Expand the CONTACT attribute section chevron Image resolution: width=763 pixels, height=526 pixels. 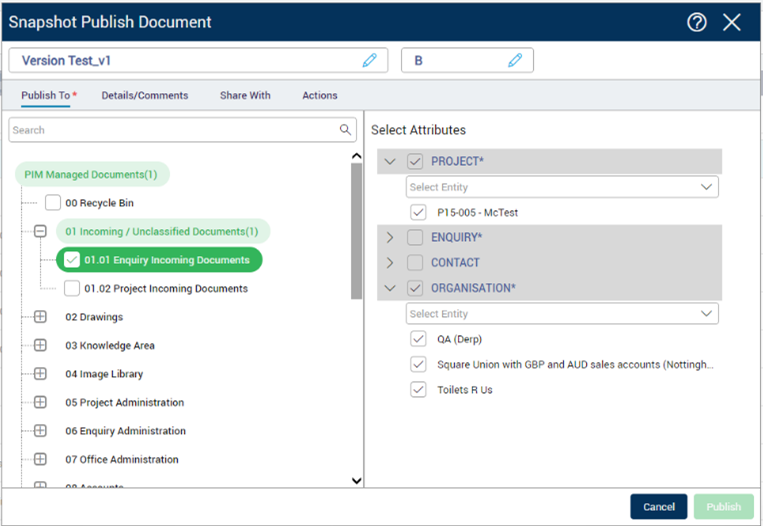click(390, 263)
